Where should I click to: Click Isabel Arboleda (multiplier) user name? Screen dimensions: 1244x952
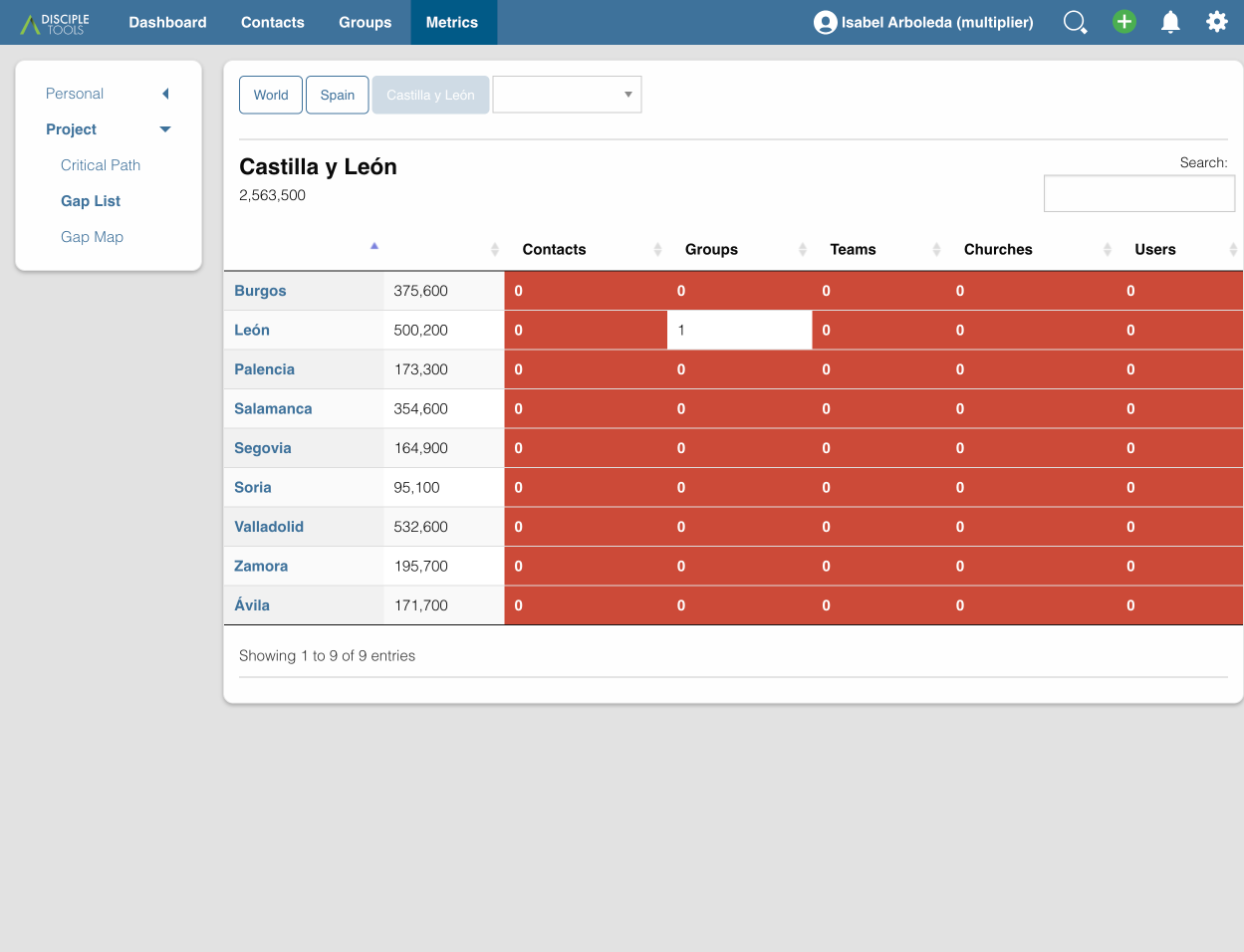tap(937, 22)
